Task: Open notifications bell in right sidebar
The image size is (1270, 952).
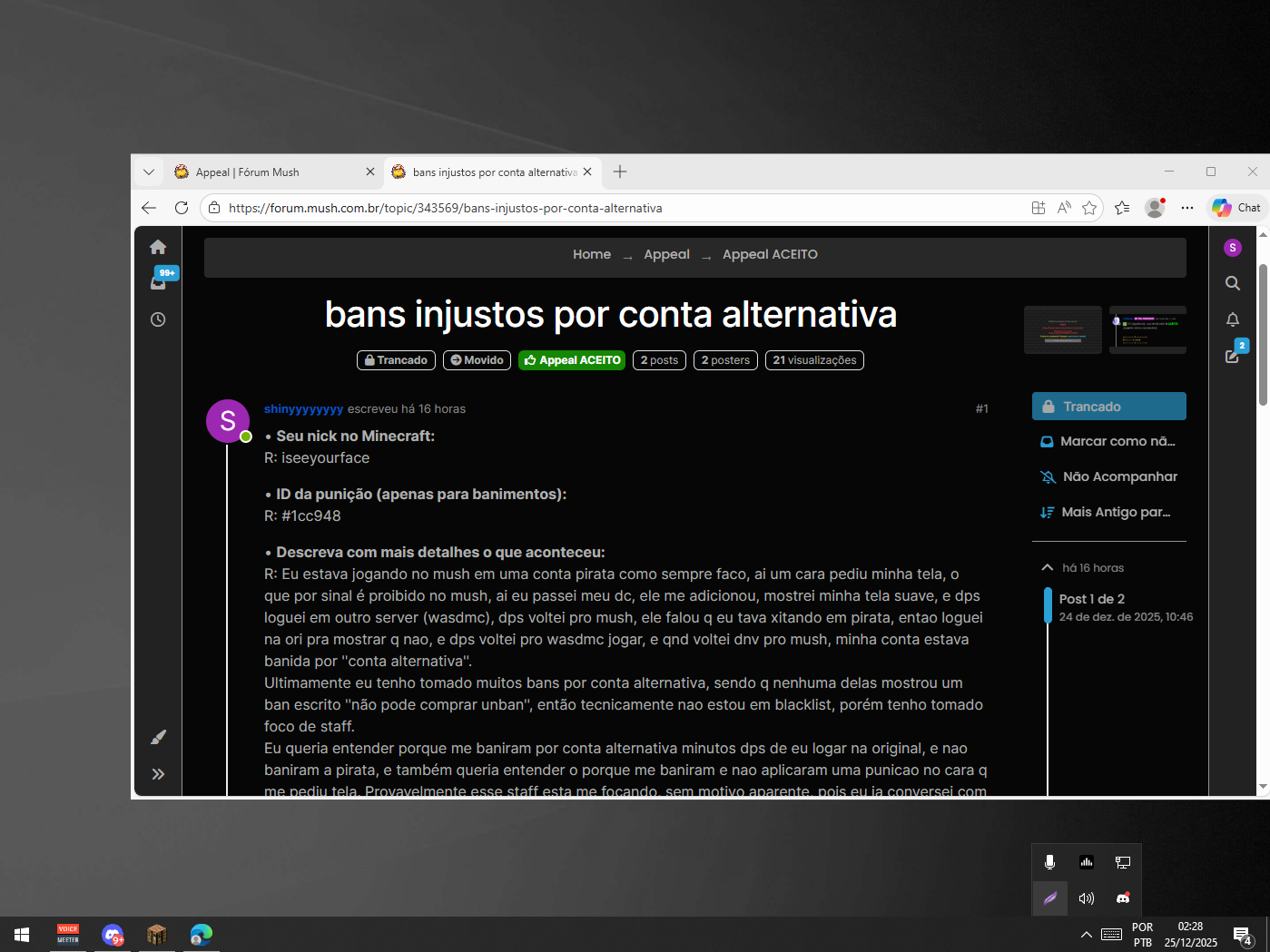Action: 1232,319
